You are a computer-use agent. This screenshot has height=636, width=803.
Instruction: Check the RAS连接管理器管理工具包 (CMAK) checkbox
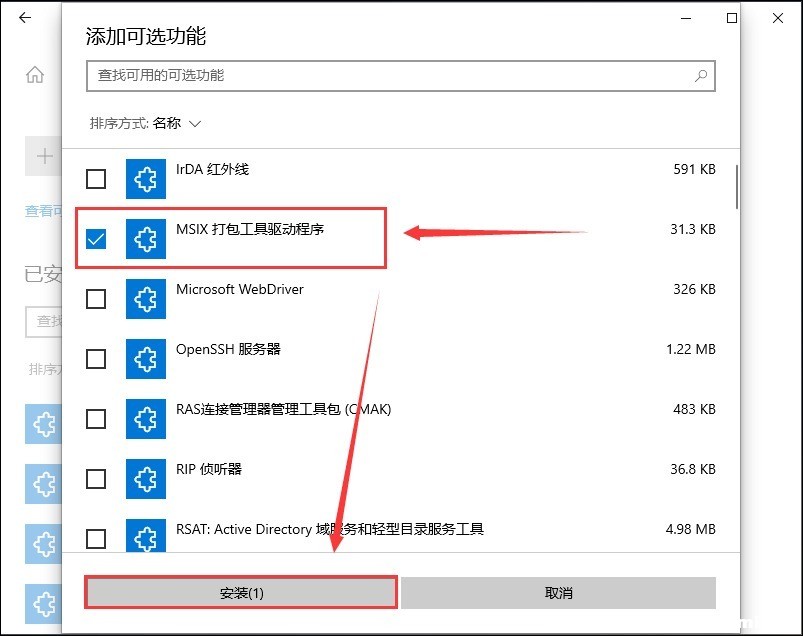click(96, 419)
